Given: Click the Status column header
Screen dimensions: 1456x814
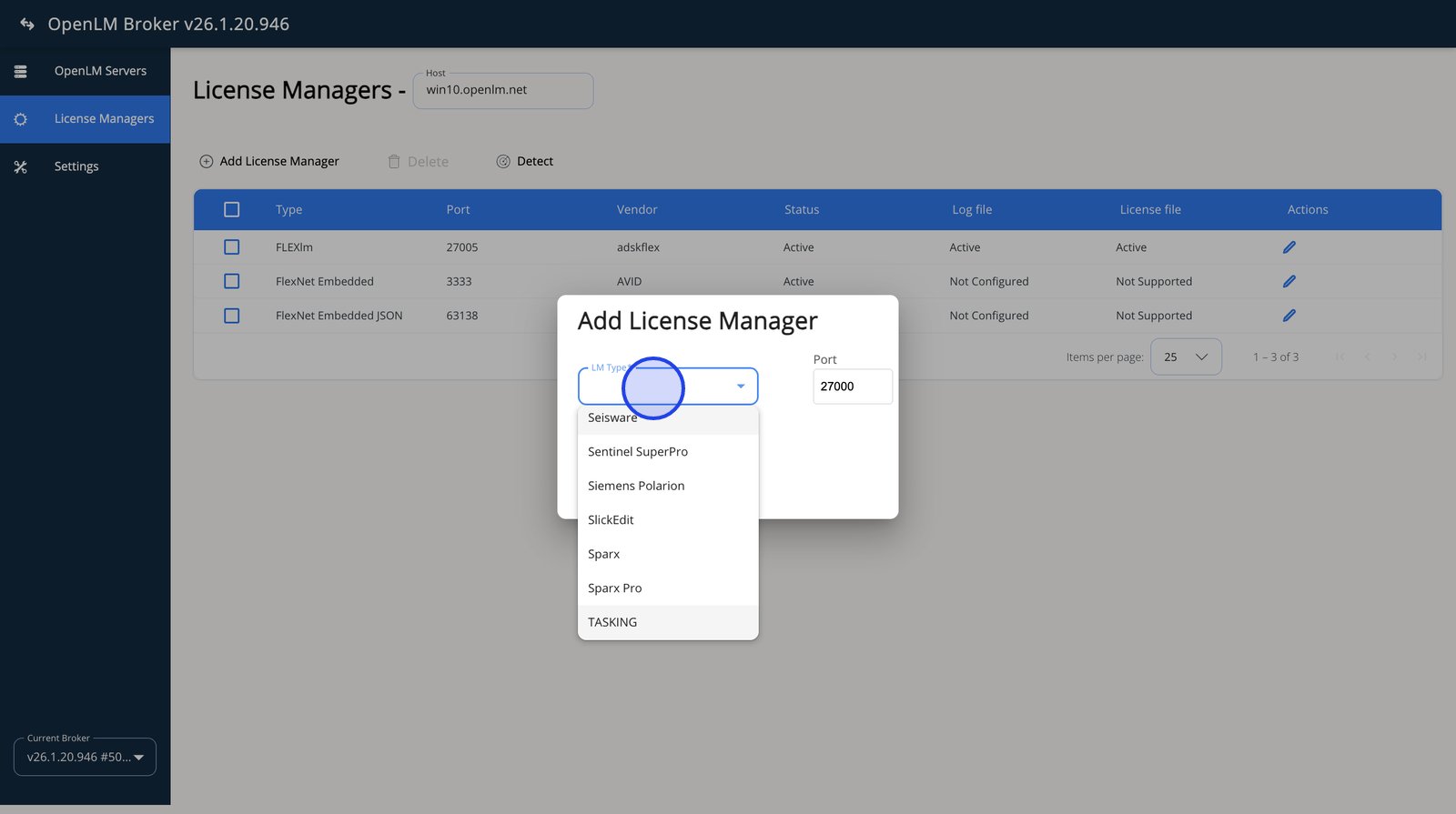Looking at the screenshot, I should [802, 209].
